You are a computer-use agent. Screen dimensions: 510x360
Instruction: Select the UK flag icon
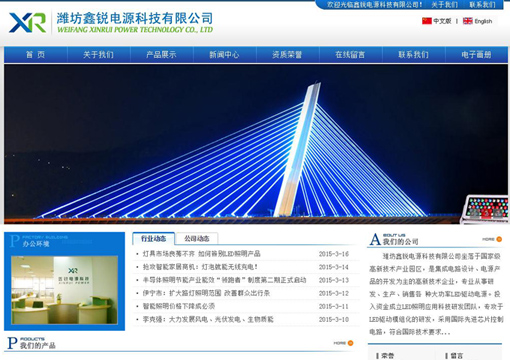pyautogui.click(x=468, y=21)
